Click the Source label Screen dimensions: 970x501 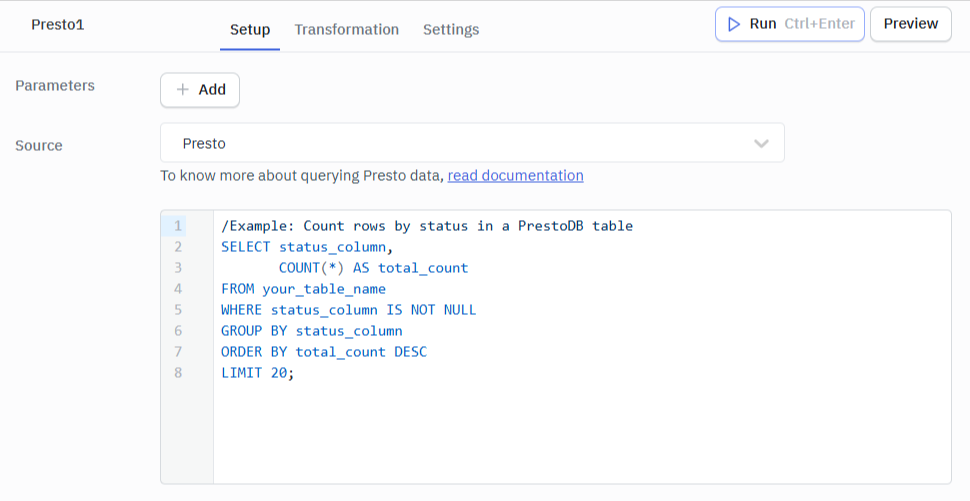[x=39, y=145]
